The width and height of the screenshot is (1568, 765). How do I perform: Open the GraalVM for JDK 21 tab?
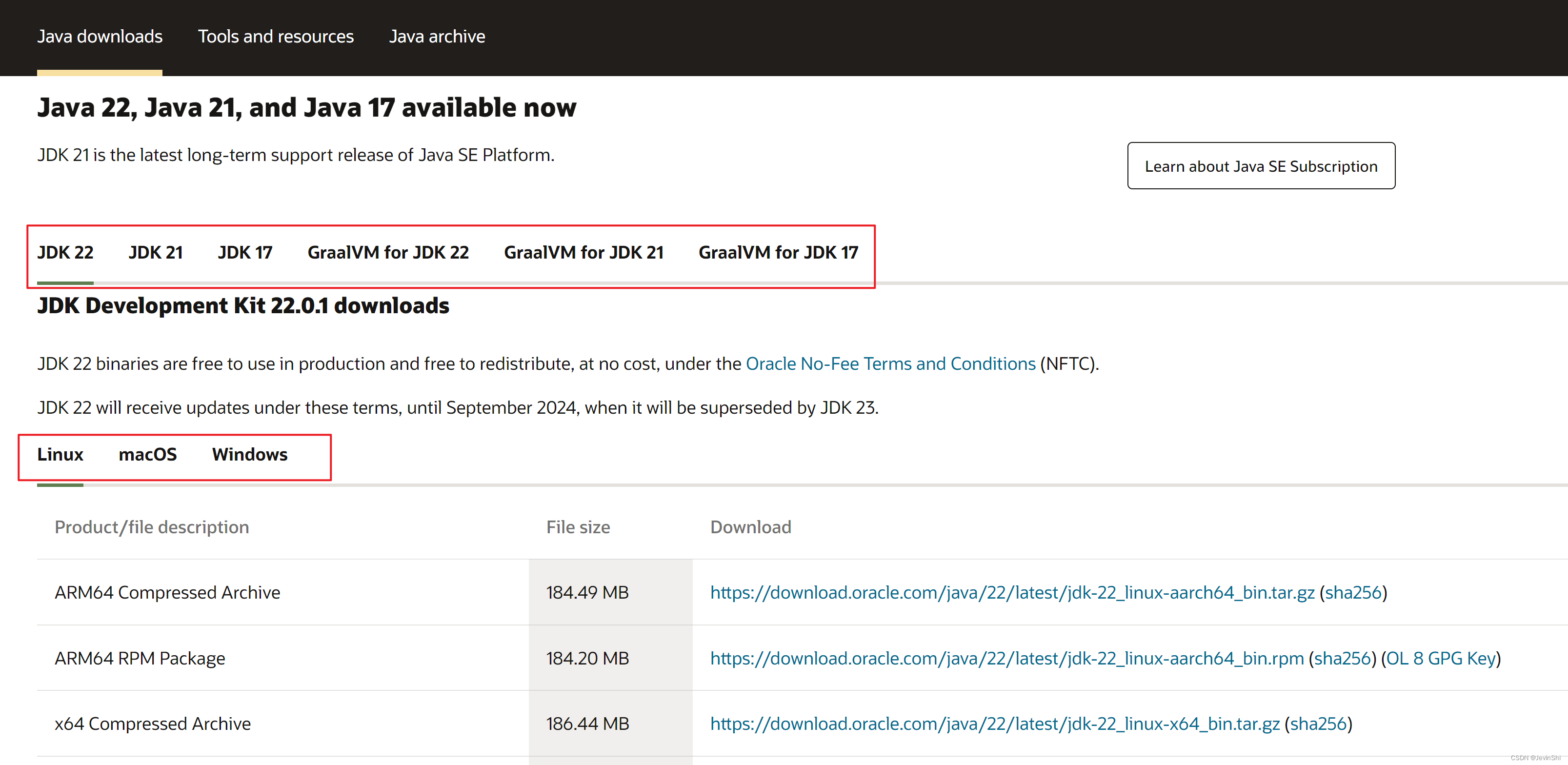(583, 253)
